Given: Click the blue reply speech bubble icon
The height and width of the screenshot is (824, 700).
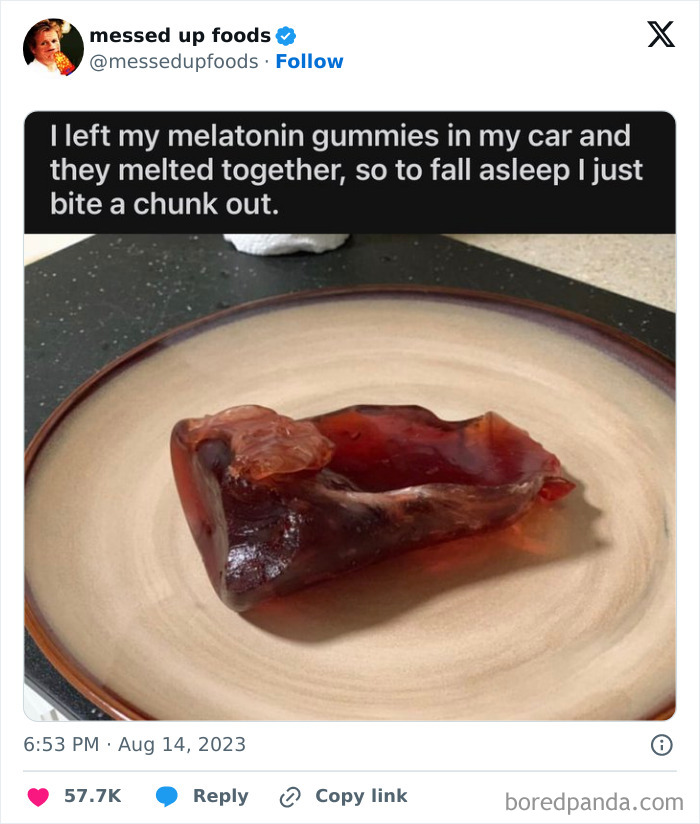Looking at the screenshot, I should pos(167,797).
